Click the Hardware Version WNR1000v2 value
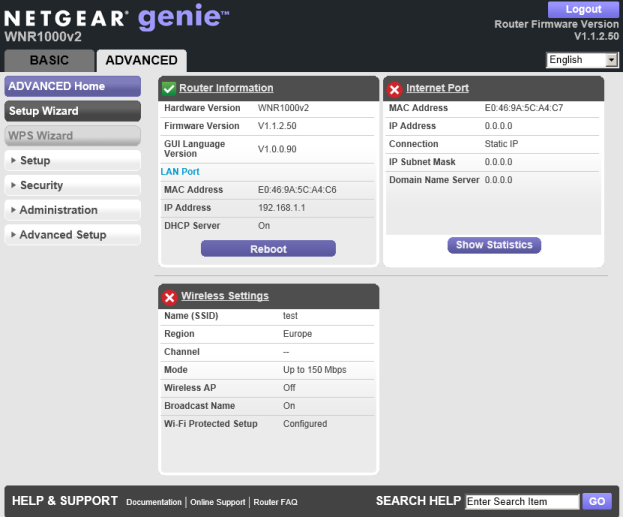The height and width of the screenshot is (517, 623). 283,108
